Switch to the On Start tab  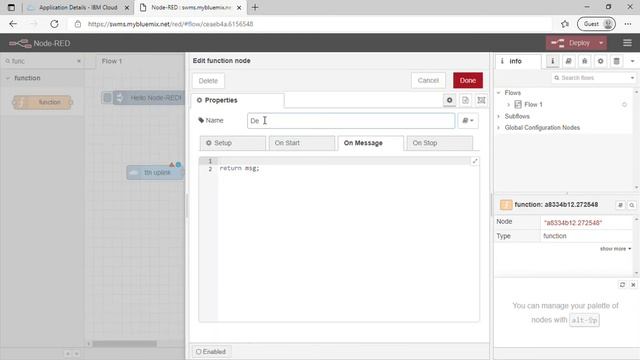[x=302, y=143]
